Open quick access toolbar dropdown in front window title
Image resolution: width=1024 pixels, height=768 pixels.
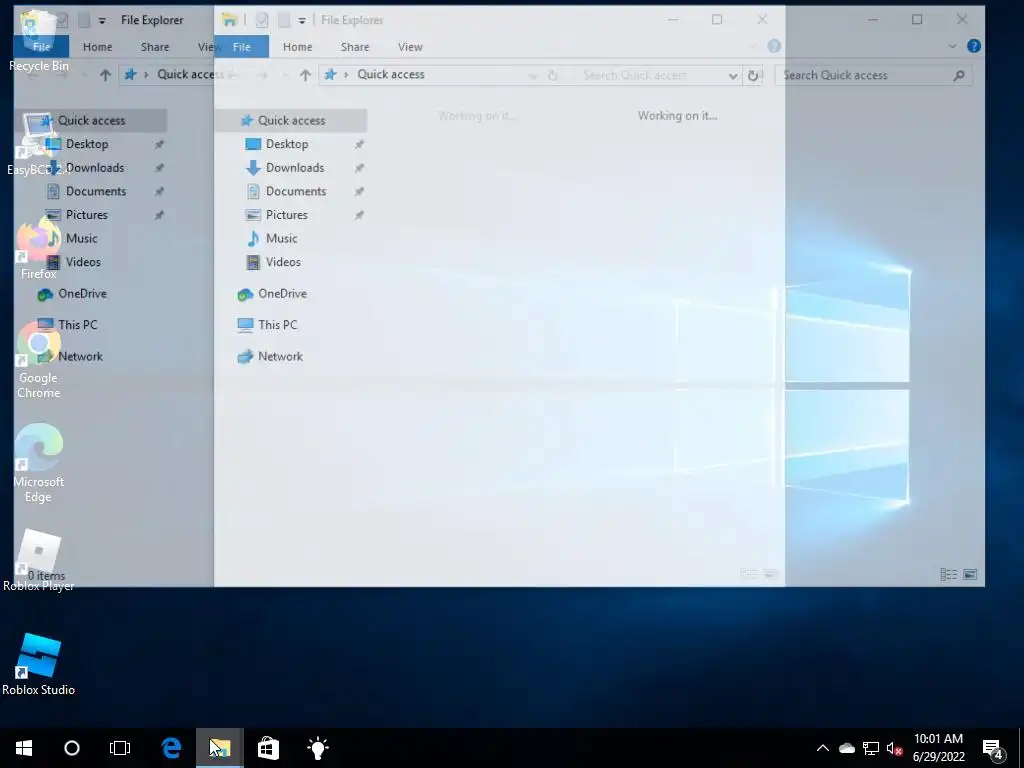(302, 20)
